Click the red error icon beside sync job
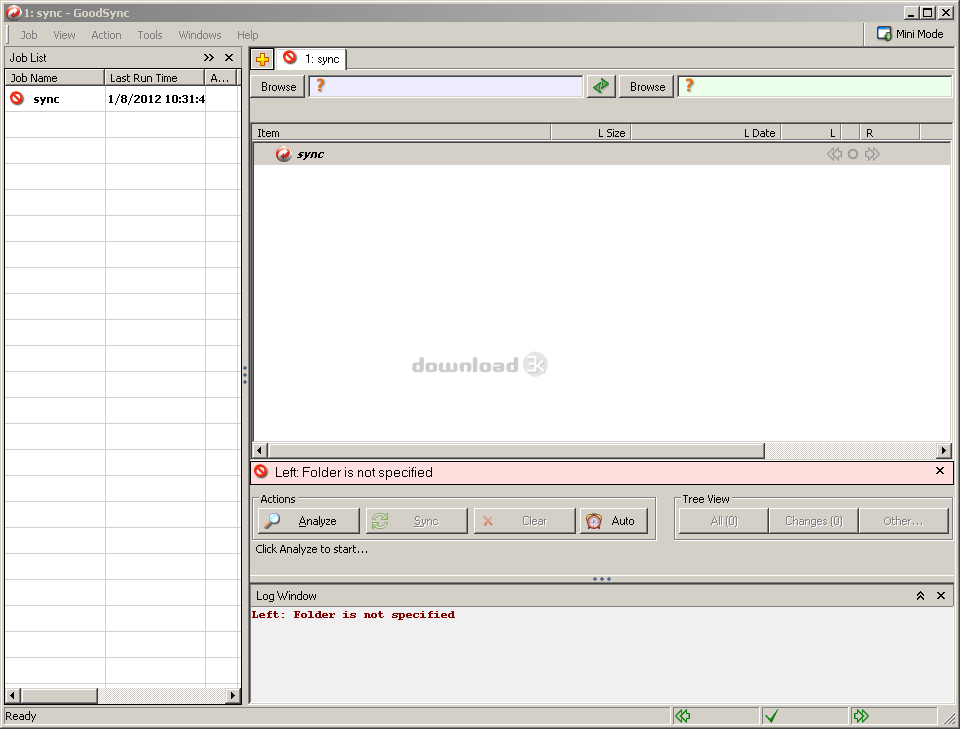This screenshot has width=960, height=729. click(x=17, y=99)
